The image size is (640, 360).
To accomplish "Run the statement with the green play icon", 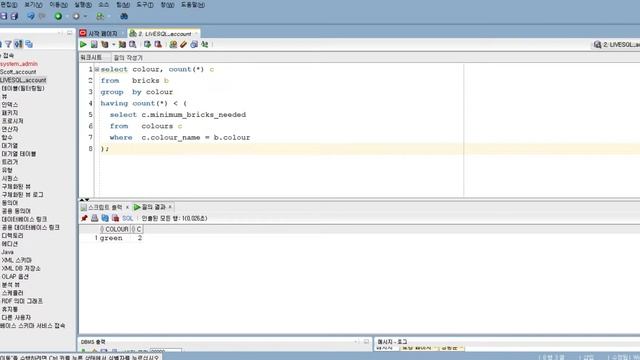I will click(x=83, y=44).
